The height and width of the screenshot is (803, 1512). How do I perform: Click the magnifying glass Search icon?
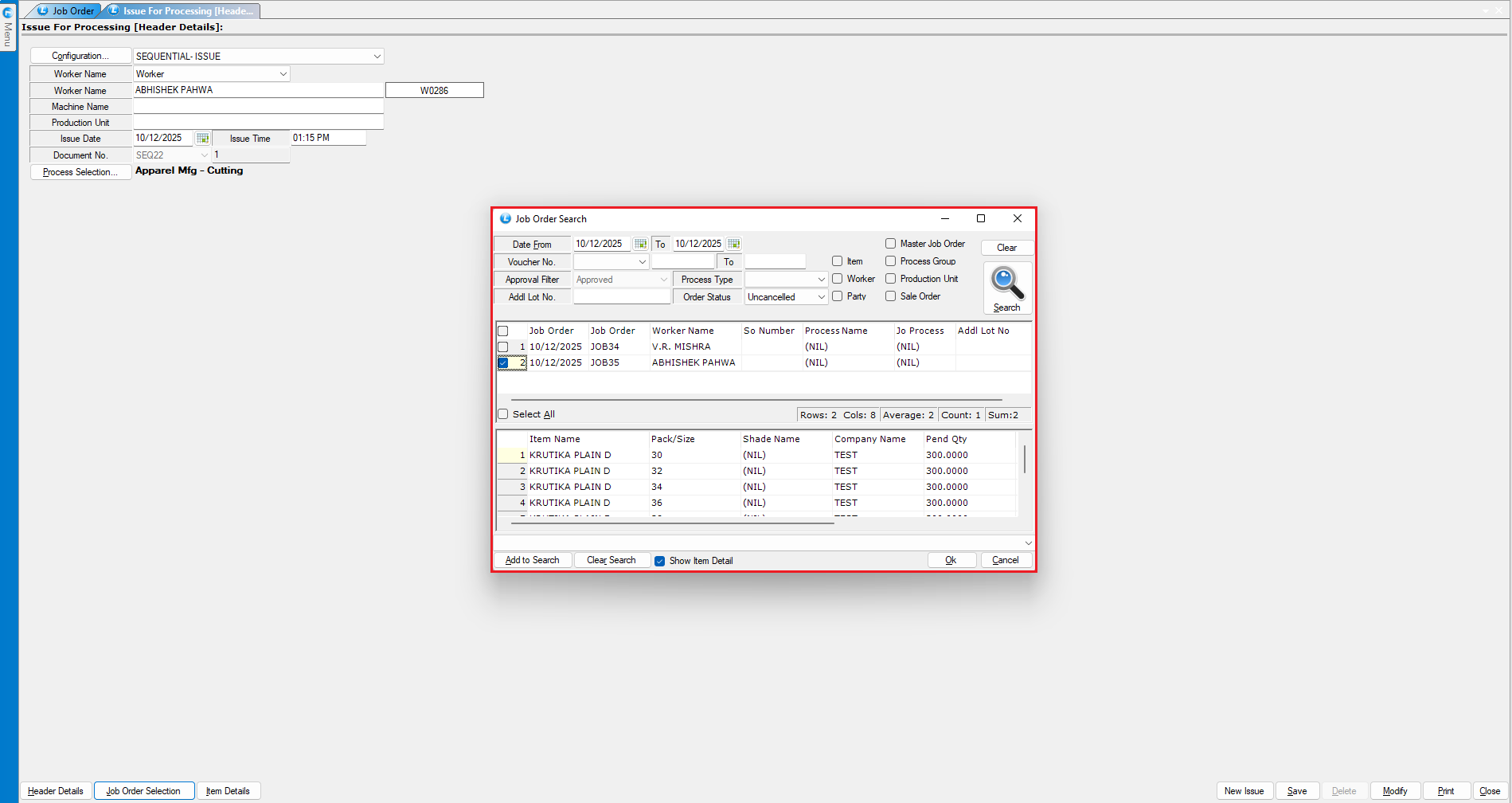tap(1006, 284)
